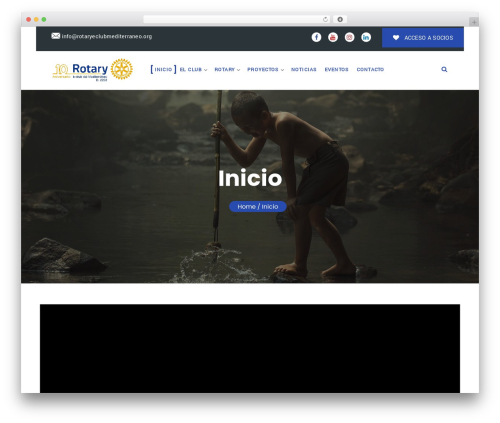
Task: Click the Acceso a Socios button
Action: (423, 38)
